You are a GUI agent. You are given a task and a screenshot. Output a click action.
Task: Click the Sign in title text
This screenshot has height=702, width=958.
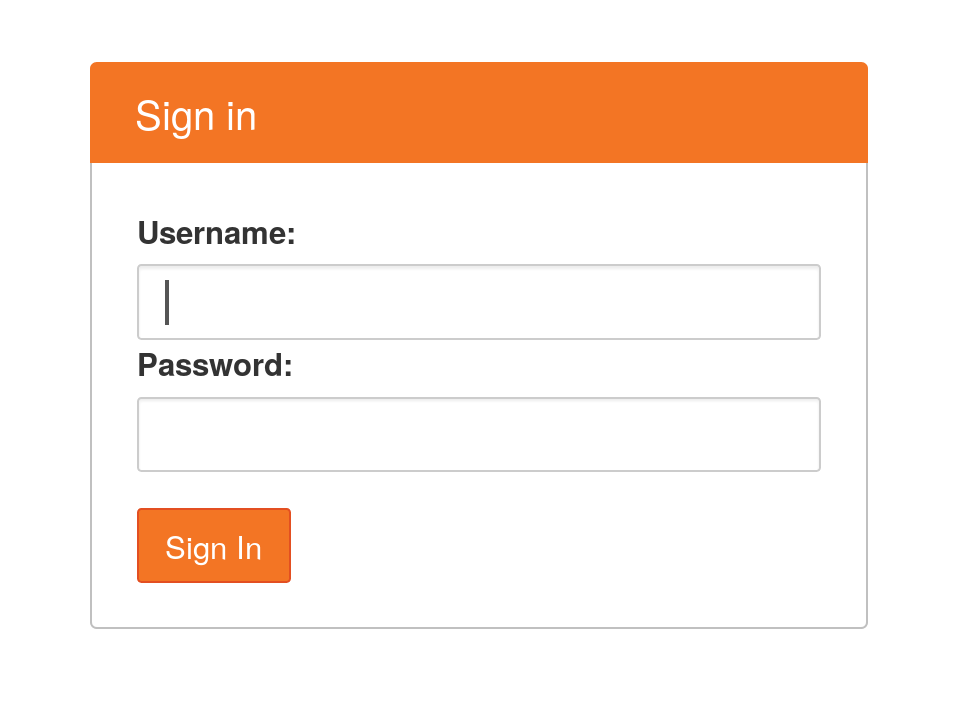click(x=196, y=116)
